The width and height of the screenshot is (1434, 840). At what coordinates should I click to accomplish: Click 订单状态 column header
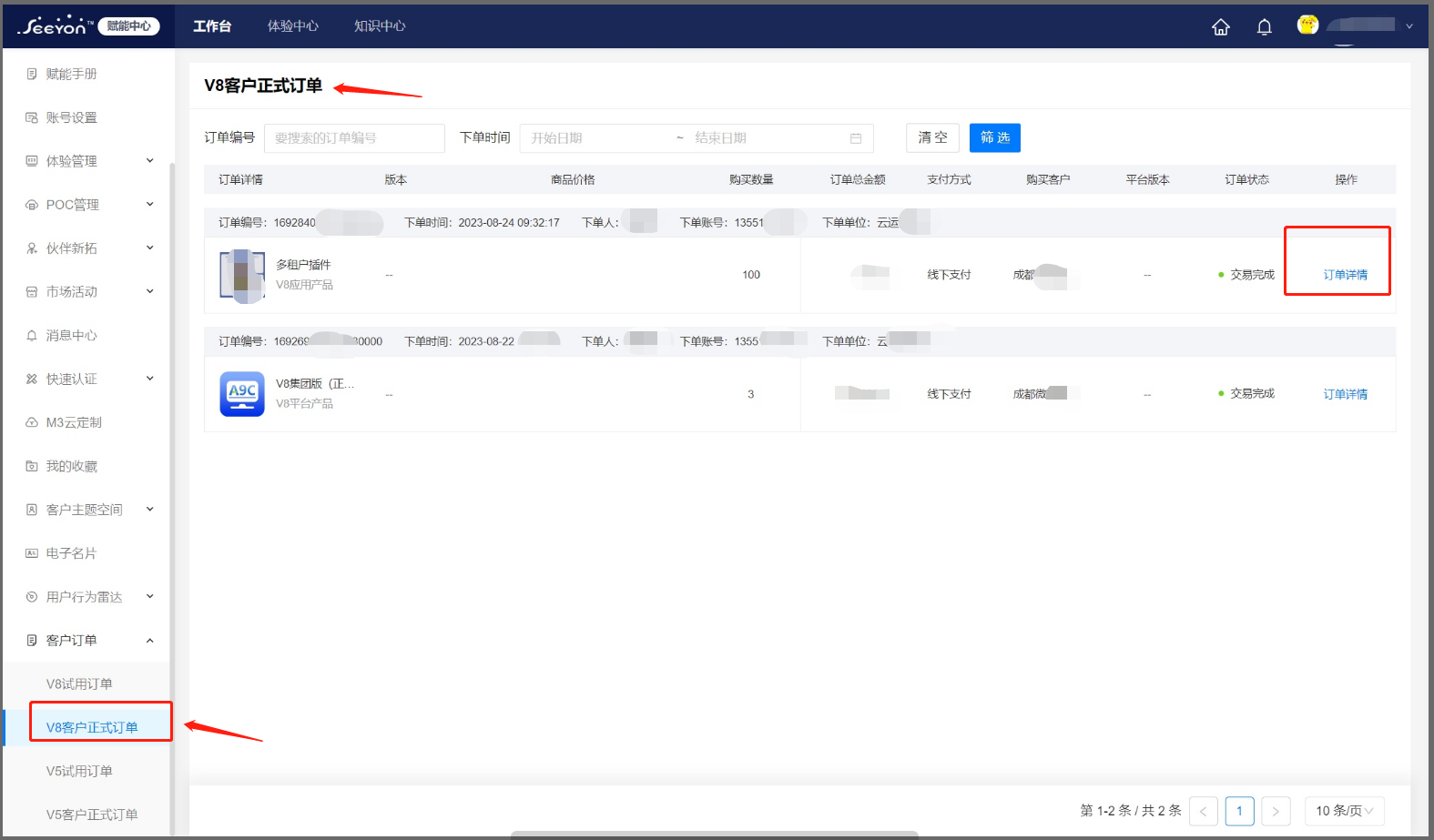1246,180
